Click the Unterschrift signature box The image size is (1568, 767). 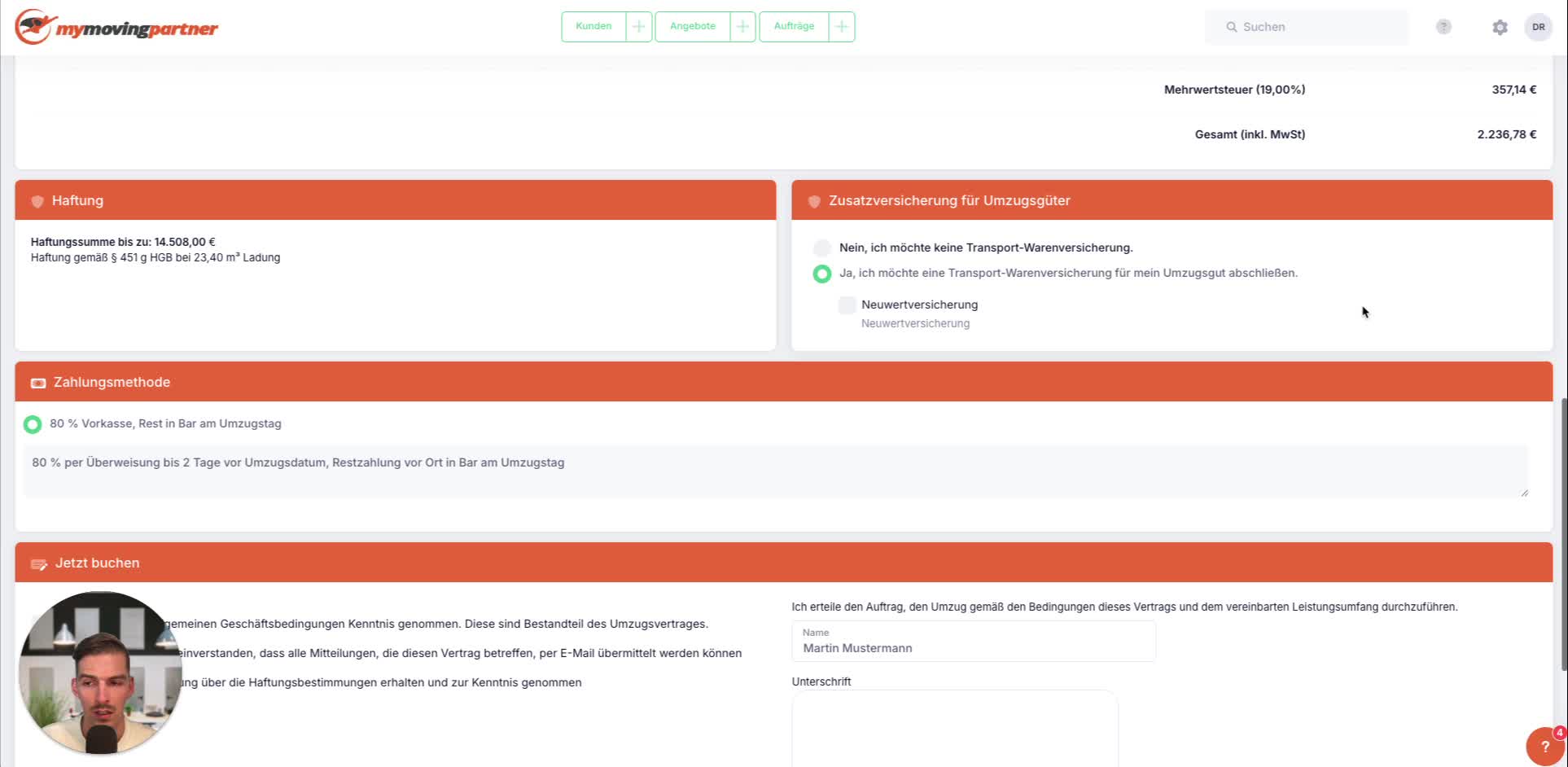point(955,729)
